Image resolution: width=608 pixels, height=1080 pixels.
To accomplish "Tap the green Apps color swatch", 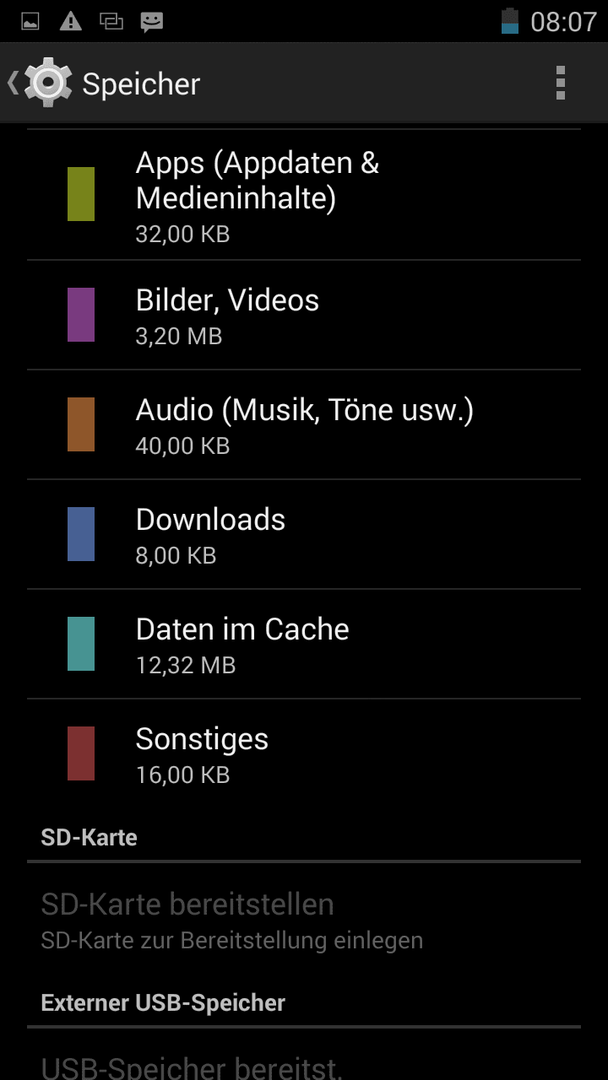I will [81, 194].
